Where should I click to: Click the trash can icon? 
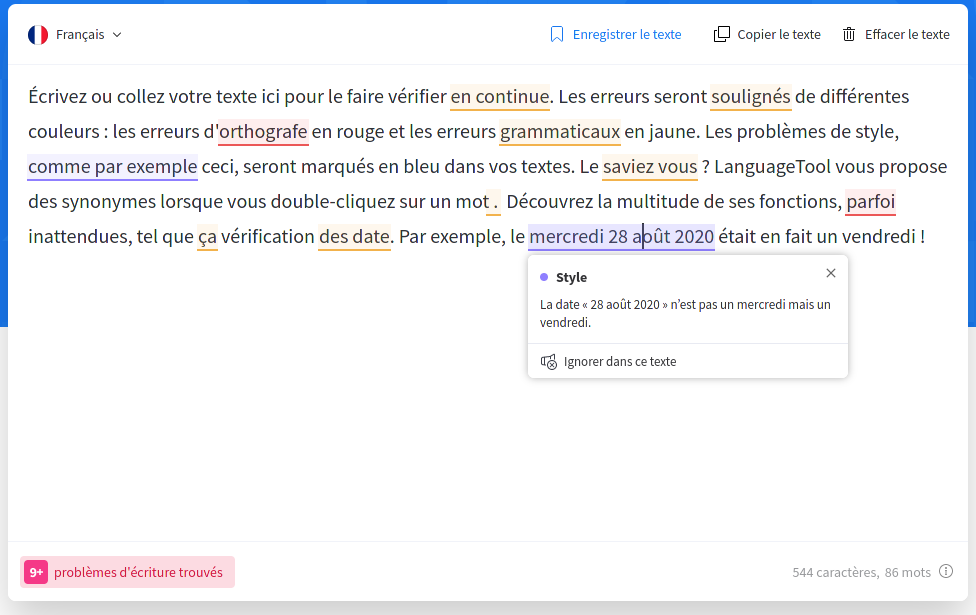tap(849, 34)
